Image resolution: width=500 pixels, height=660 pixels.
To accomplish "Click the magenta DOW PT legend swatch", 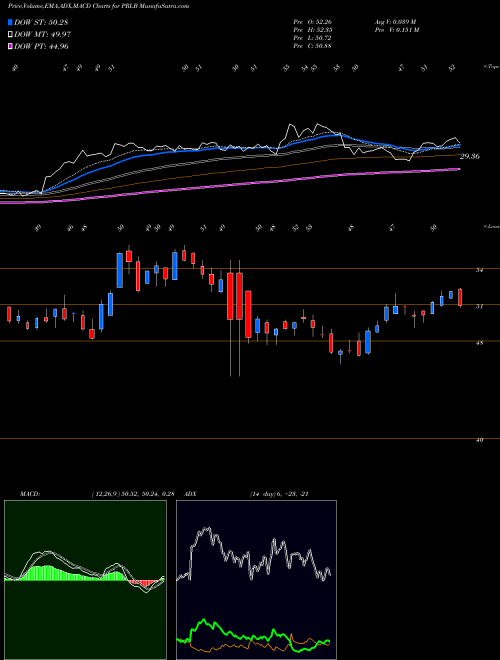I will point(10,46).
